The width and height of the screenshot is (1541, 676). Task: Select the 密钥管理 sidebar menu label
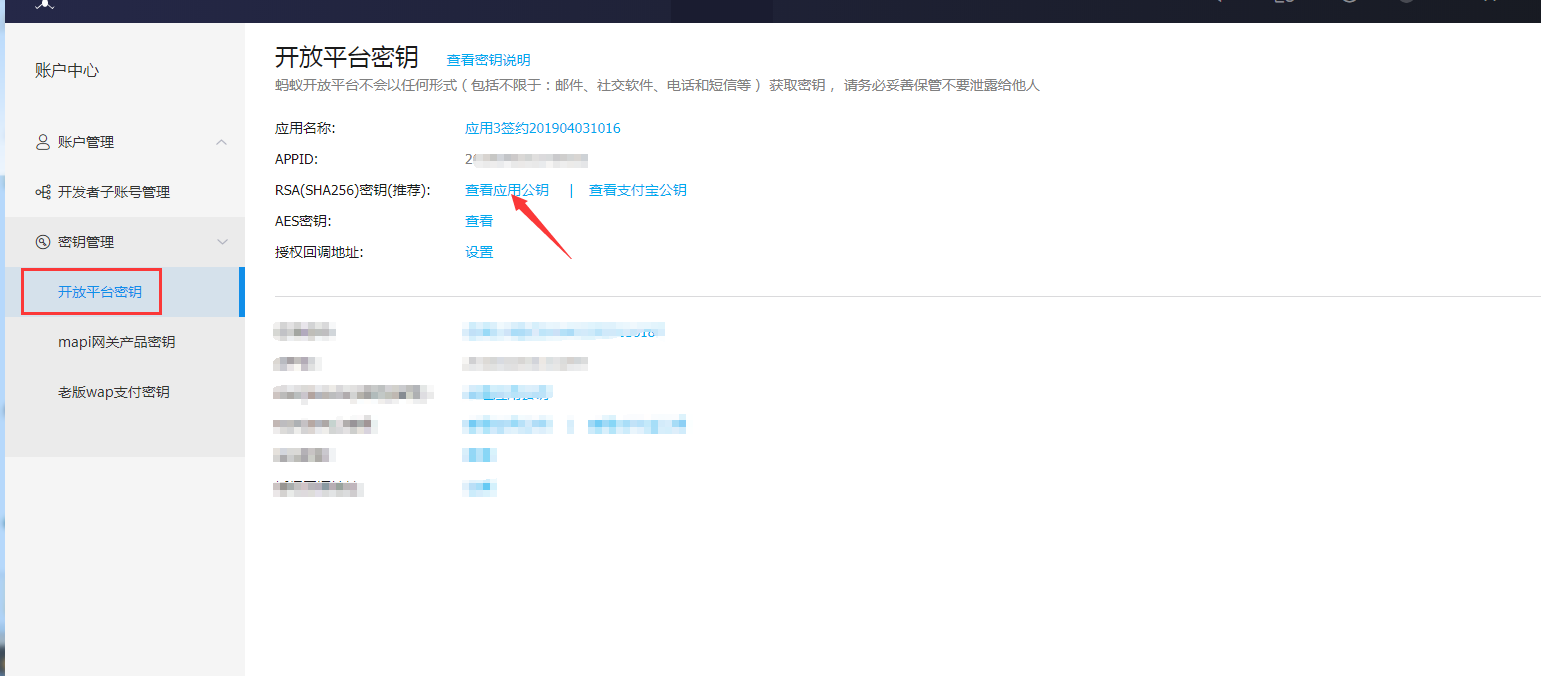pyautogui.click(x=86, y=242)
